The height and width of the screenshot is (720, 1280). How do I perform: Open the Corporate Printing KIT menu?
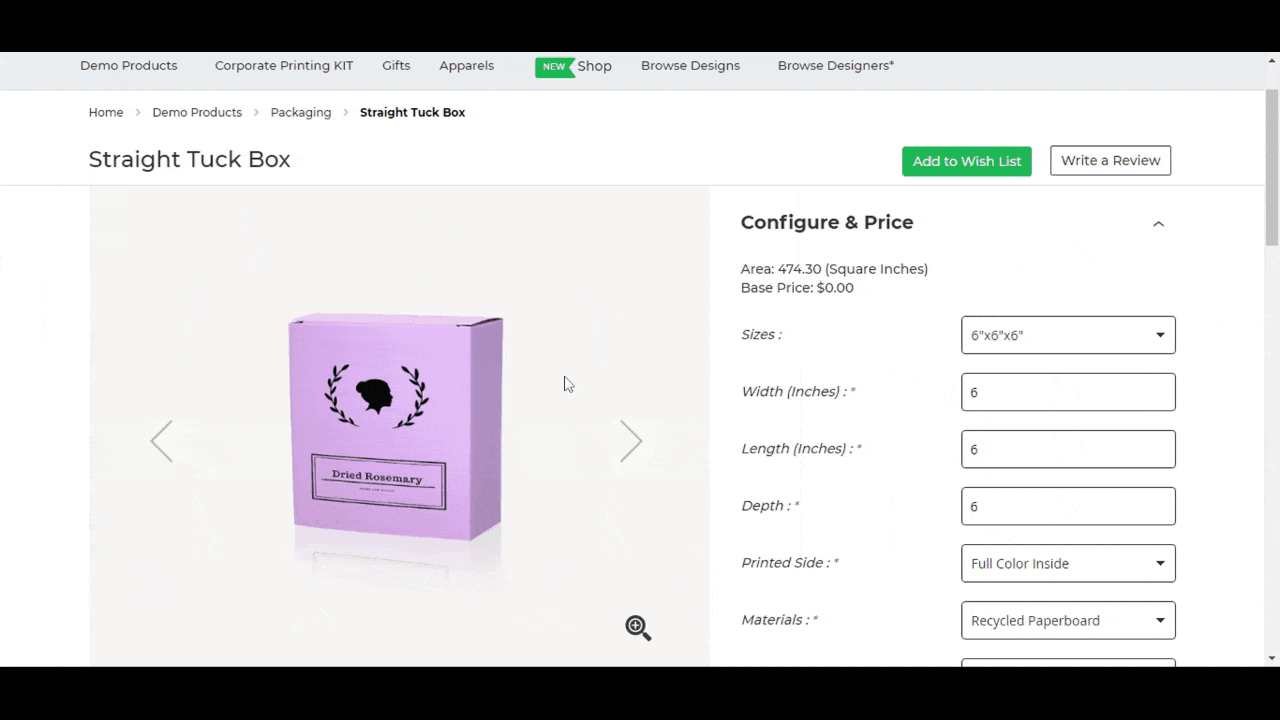[283, 65]
